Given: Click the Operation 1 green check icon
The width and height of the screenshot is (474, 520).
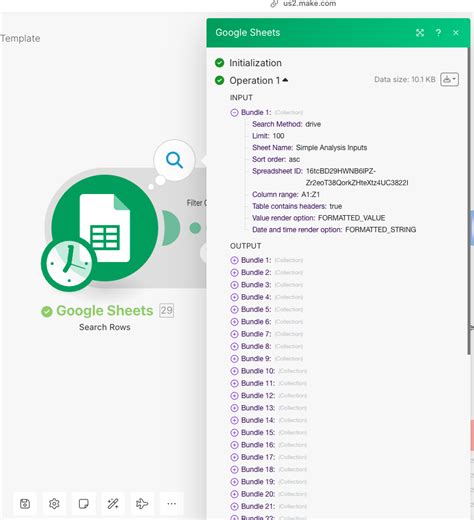Looking at the screenshot, I should click(x=220, y=80).
